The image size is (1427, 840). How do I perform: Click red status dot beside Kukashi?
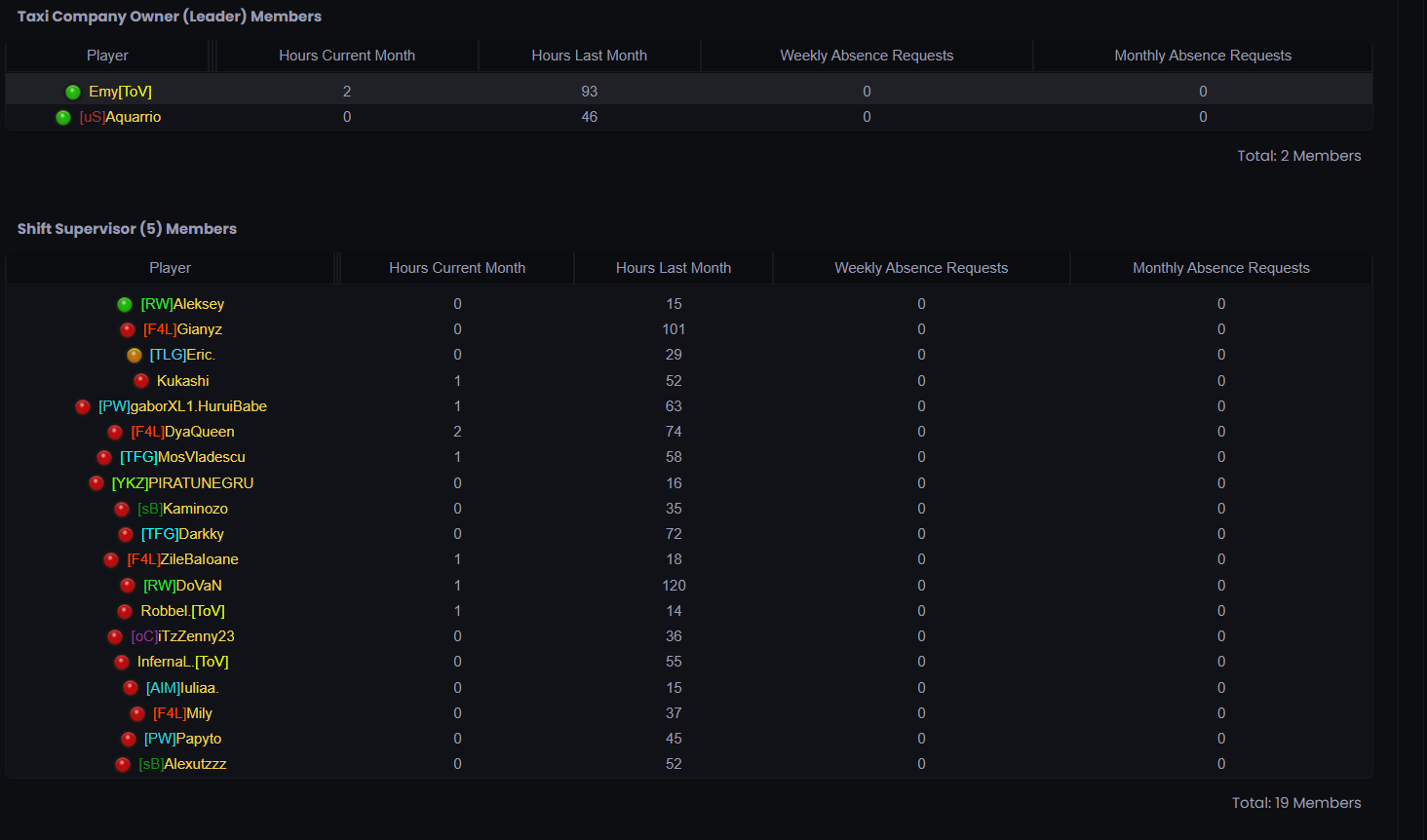tap(141, 380)
